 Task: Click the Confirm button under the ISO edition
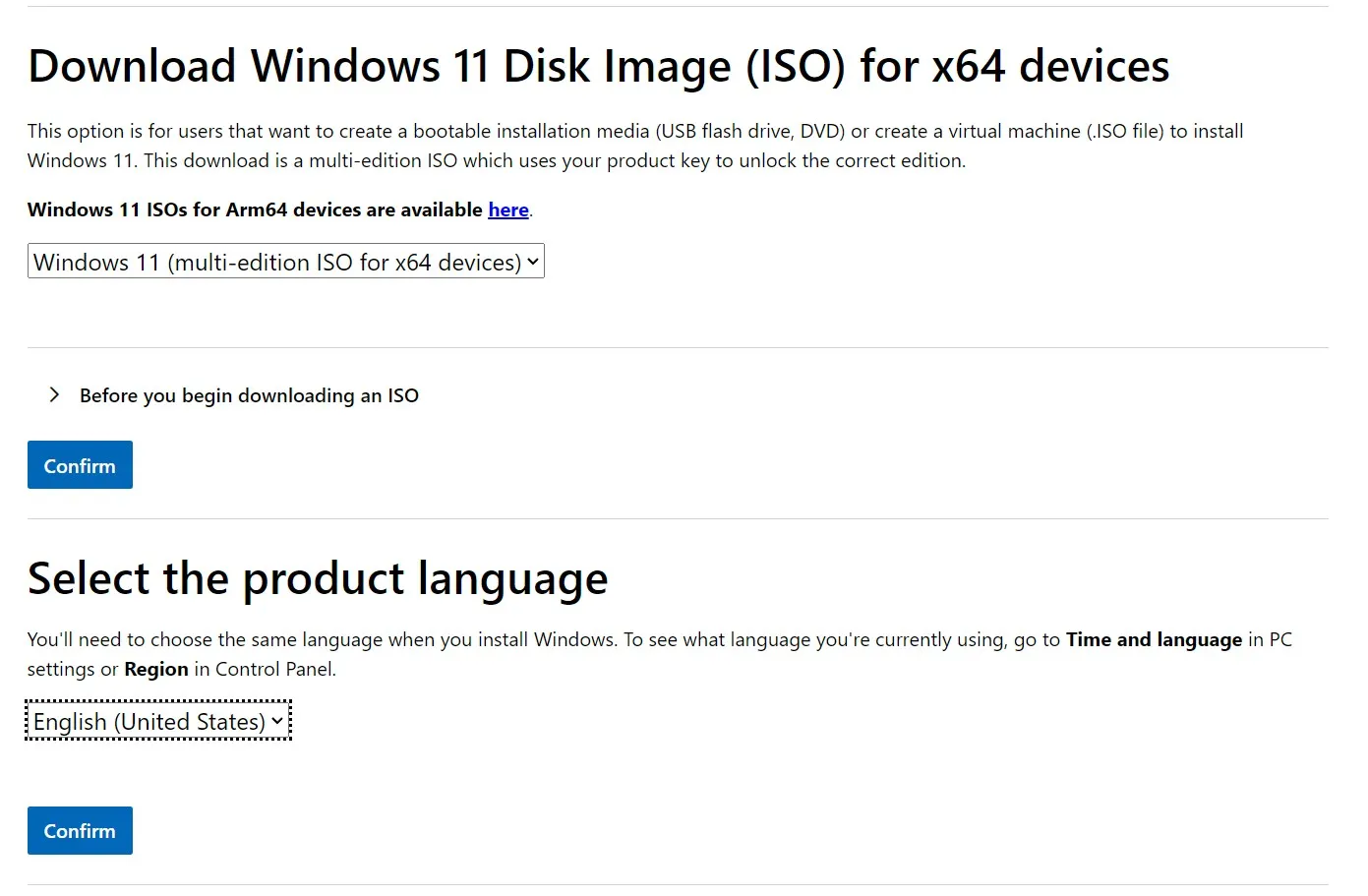click(x=80, y=465)
